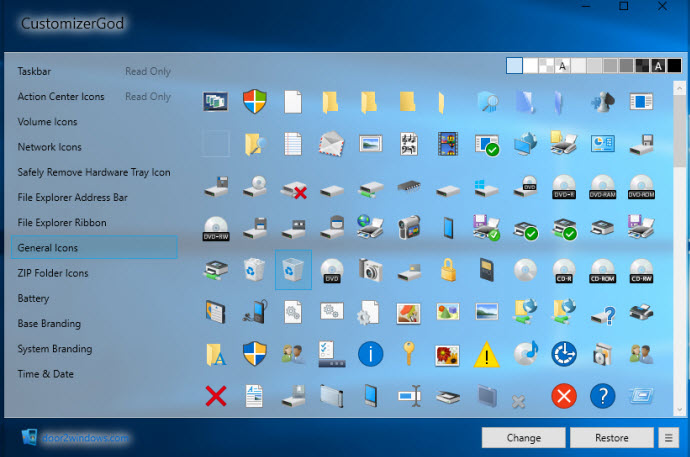690x457 pixels.
Task: Choose the sheet music file icon
Action: (x=409, y=144)
